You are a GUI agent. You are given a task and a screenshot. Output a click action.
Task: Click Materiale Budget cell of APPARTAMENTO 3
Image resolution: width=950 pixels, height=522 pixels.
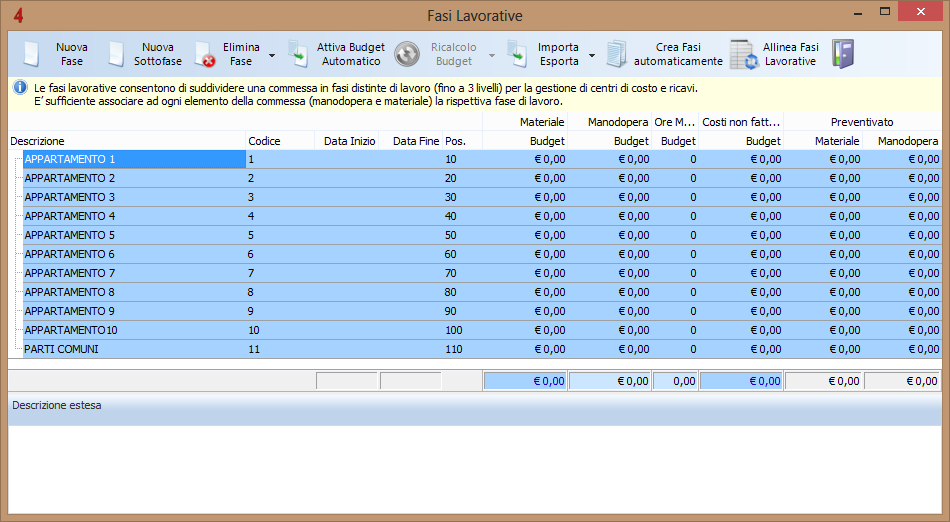525,197
